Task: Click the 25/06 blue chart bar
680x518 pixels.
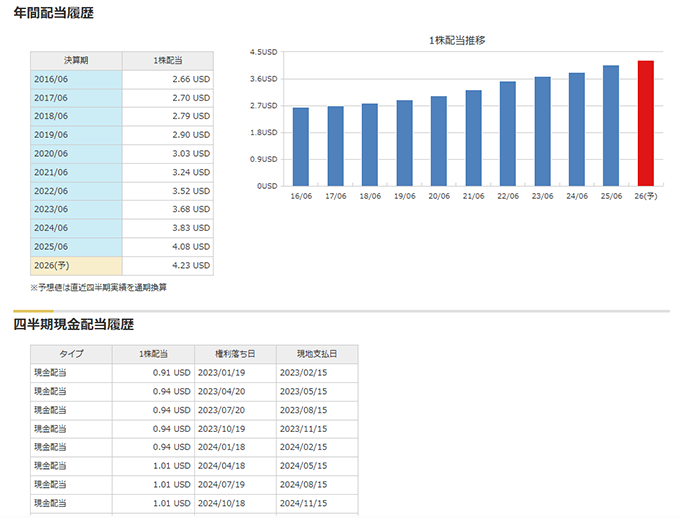Action: [611, 126]
